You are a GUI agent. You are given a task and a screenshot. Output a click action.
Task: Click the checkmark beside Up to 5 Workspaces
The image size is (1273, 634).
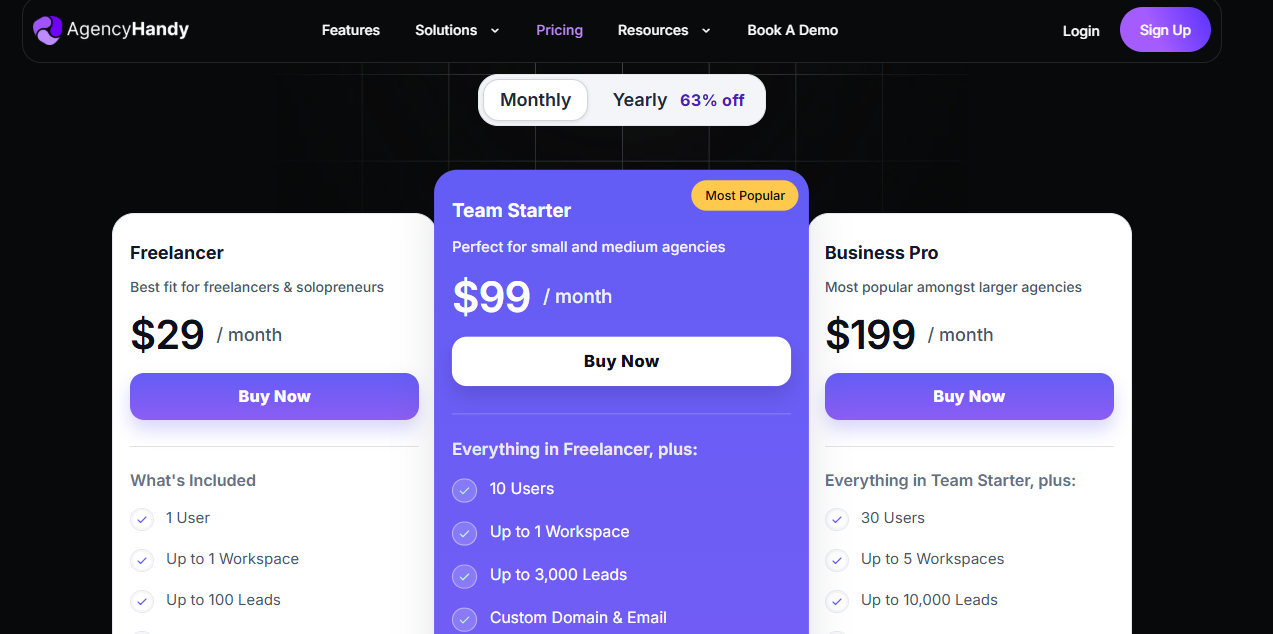click(836, 560)
